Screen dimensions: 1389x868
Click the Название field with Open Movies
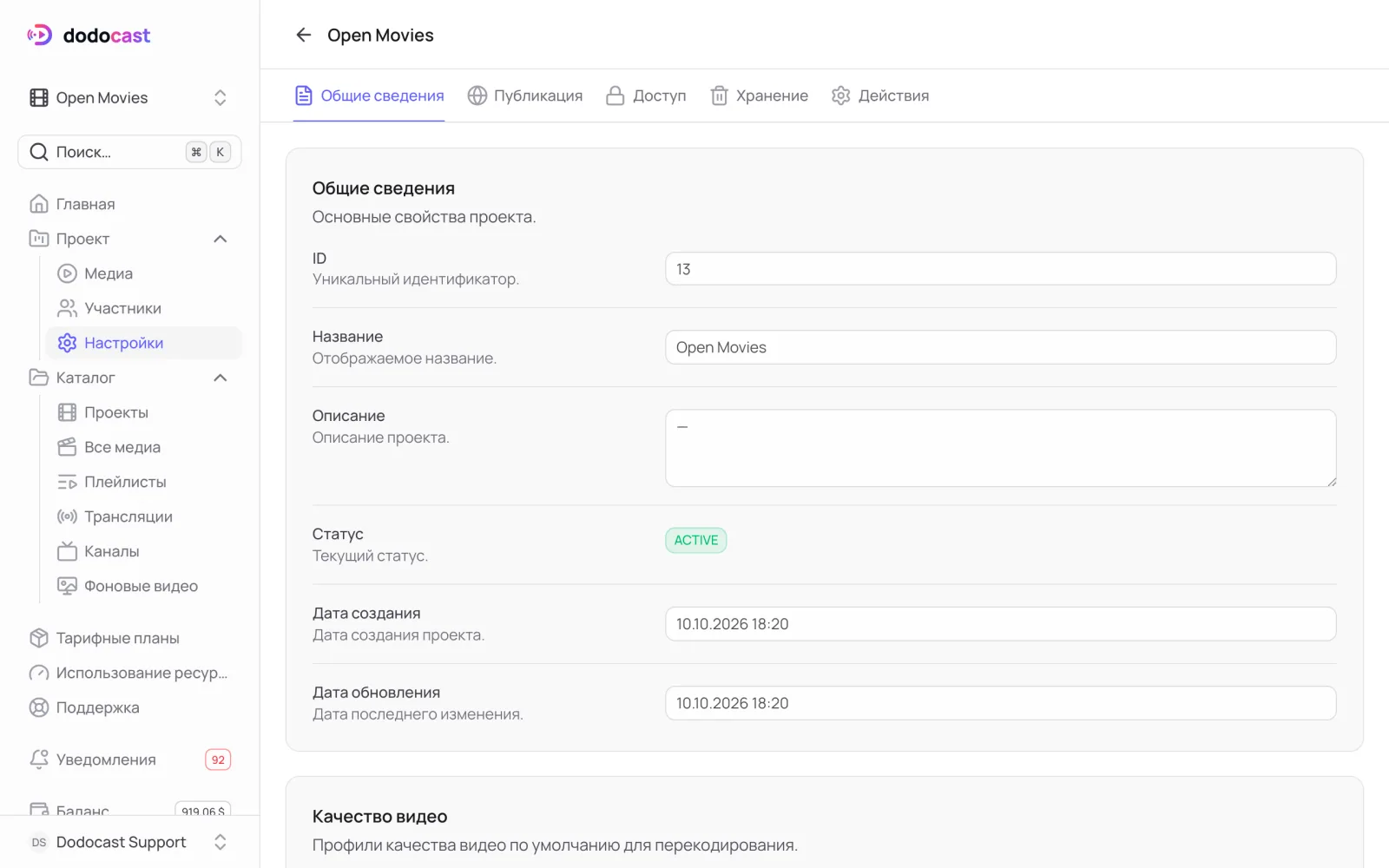(1000, 347)
